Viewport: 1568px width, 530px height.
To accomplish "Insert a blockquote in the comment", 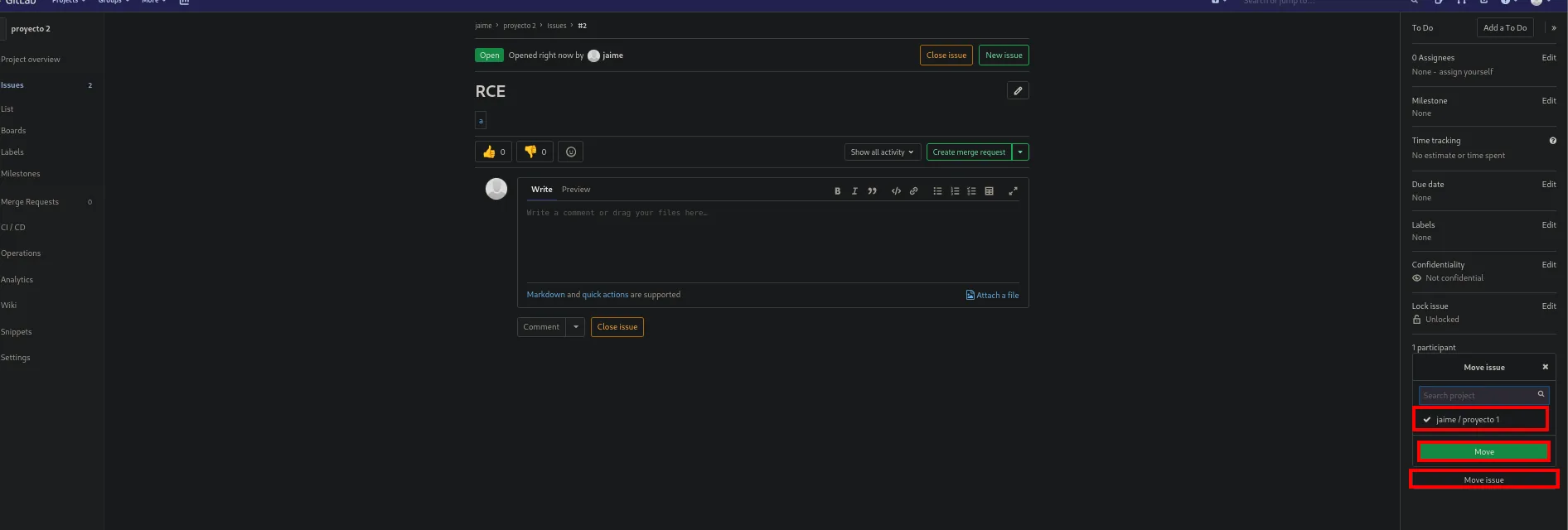I will [x=872, y=191].
